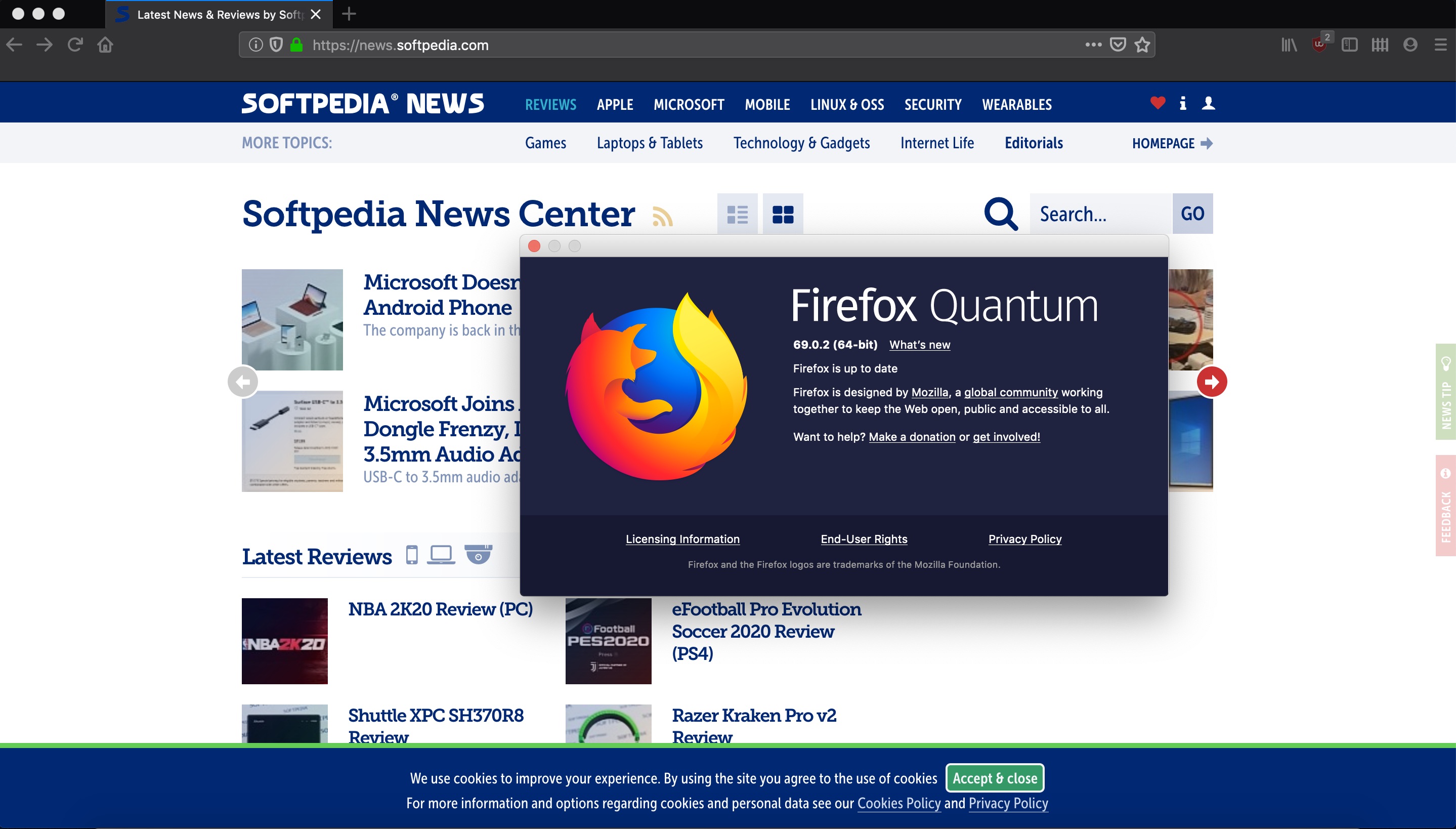Open the Editorials topic

pyautogui.click(x=1034, y=143)
